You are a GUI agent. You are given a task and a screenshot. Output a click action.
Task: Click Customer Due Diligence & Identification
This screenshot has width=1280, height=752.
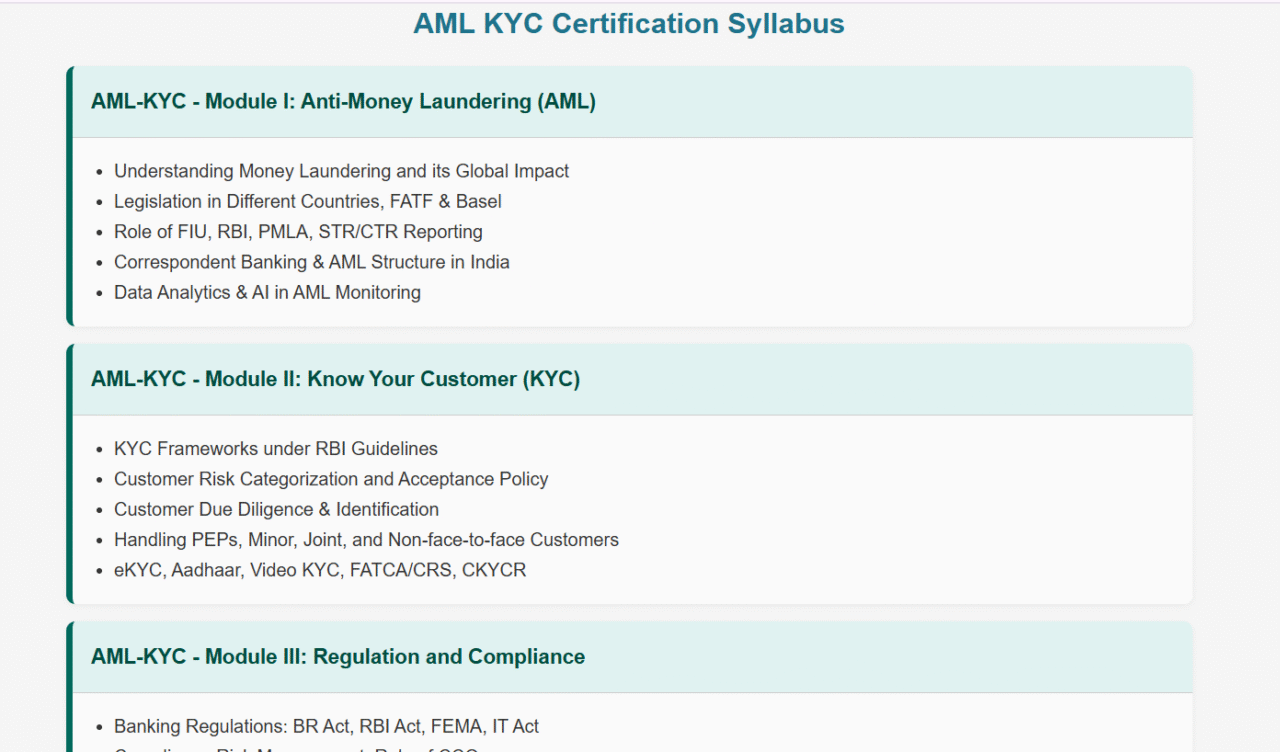[x=276, y=509]
